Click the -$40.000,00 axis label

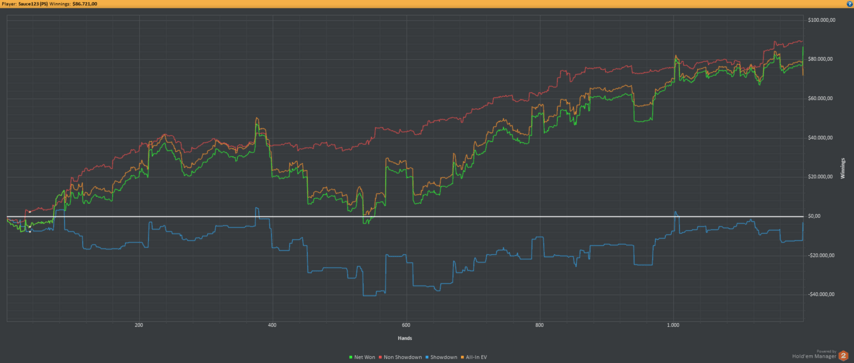[x=822, y=295]
